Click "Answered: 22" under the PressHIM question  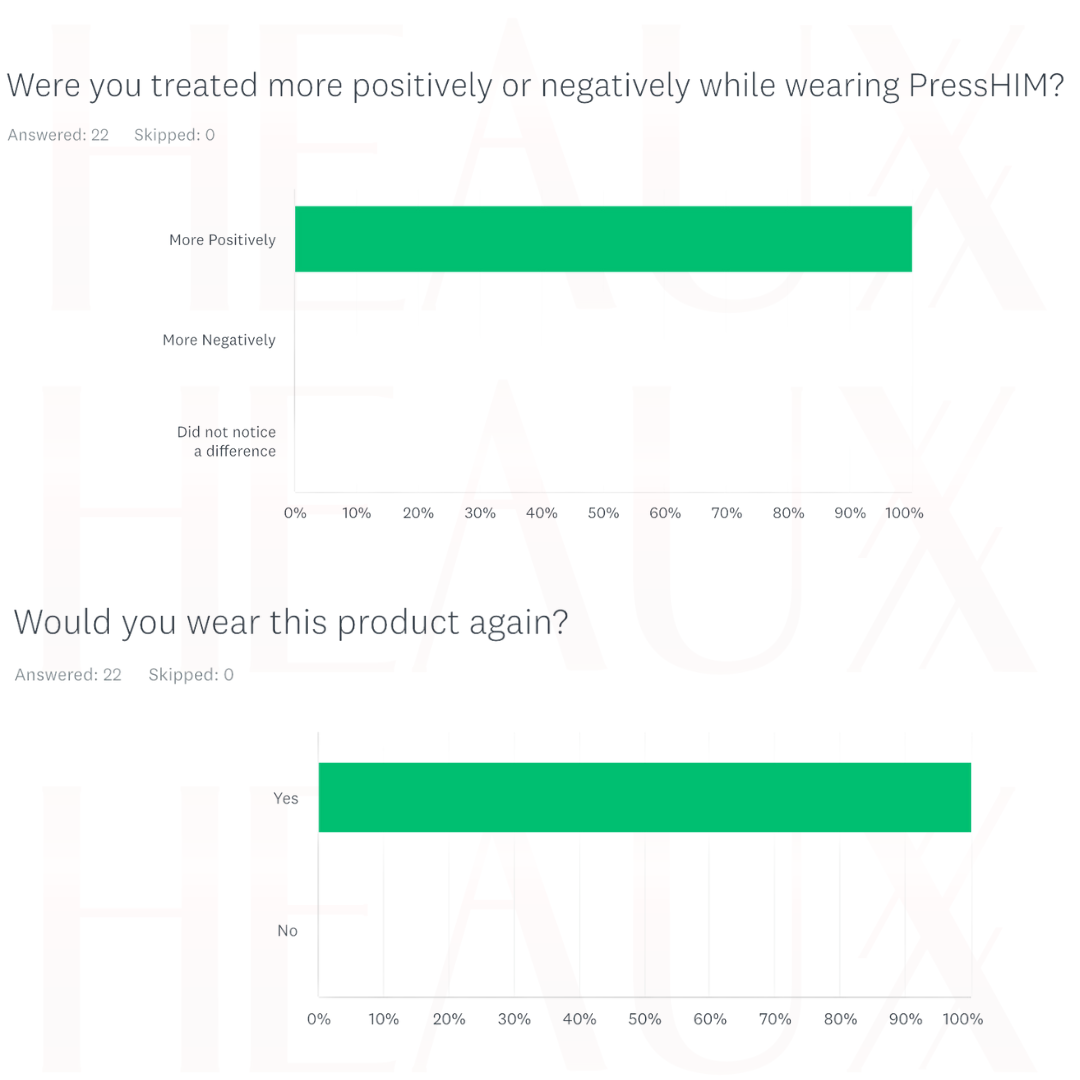58,135
